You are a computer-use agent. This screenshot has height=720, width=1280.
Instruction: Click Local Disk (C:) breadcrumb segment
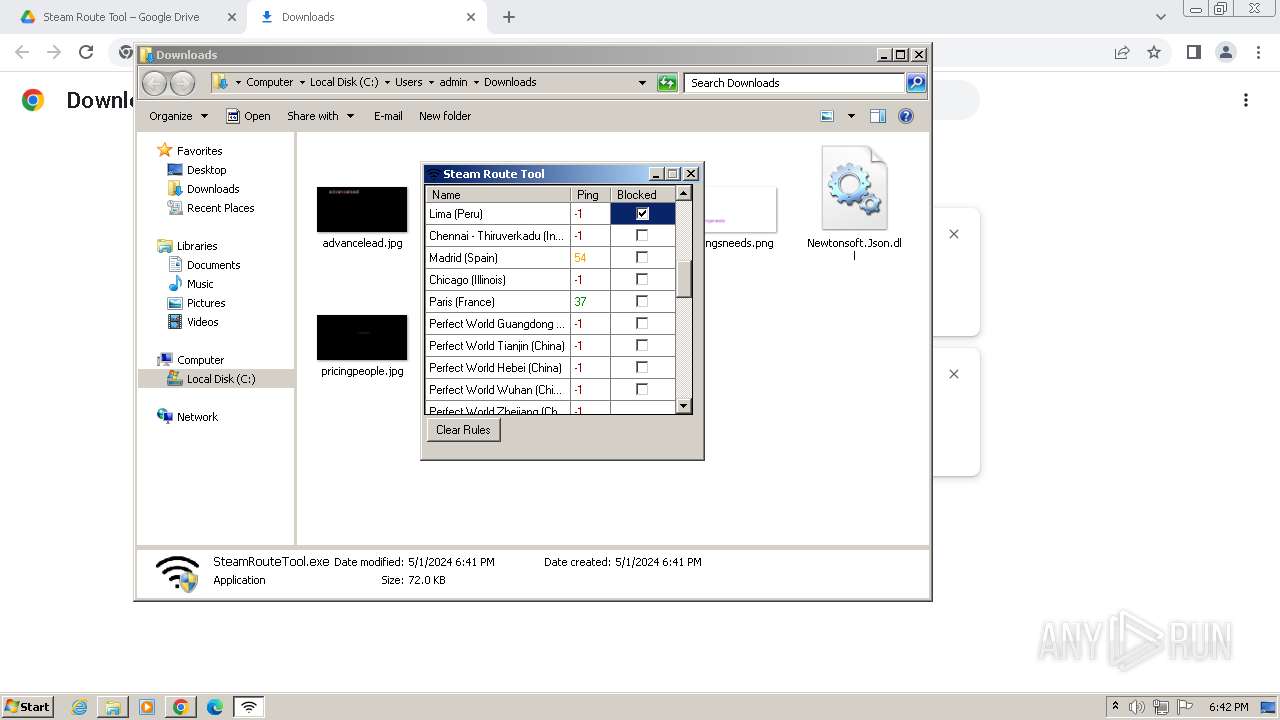pyautogui.click(x=345, y=83)
